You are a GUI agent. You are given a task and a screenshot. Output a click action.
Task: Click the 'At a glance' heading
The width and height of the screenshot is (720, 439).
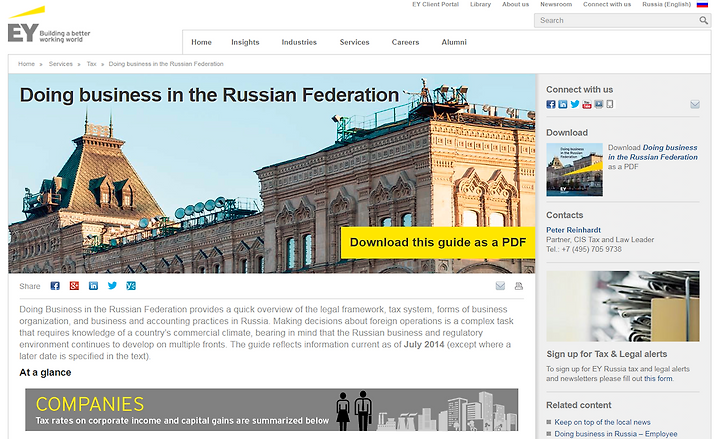(x=45, y=372)
